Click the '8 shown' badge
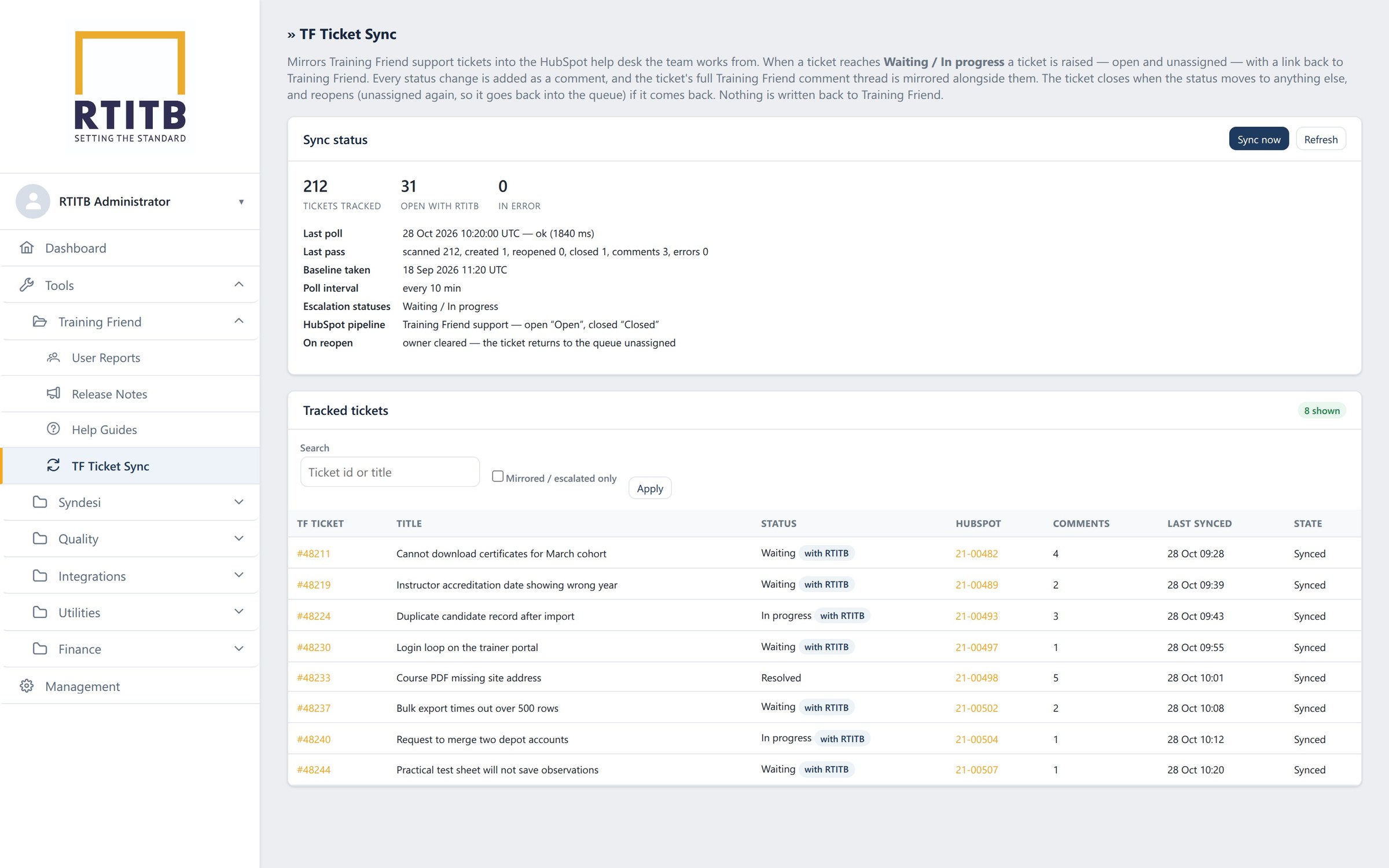 pos(1322,410)
